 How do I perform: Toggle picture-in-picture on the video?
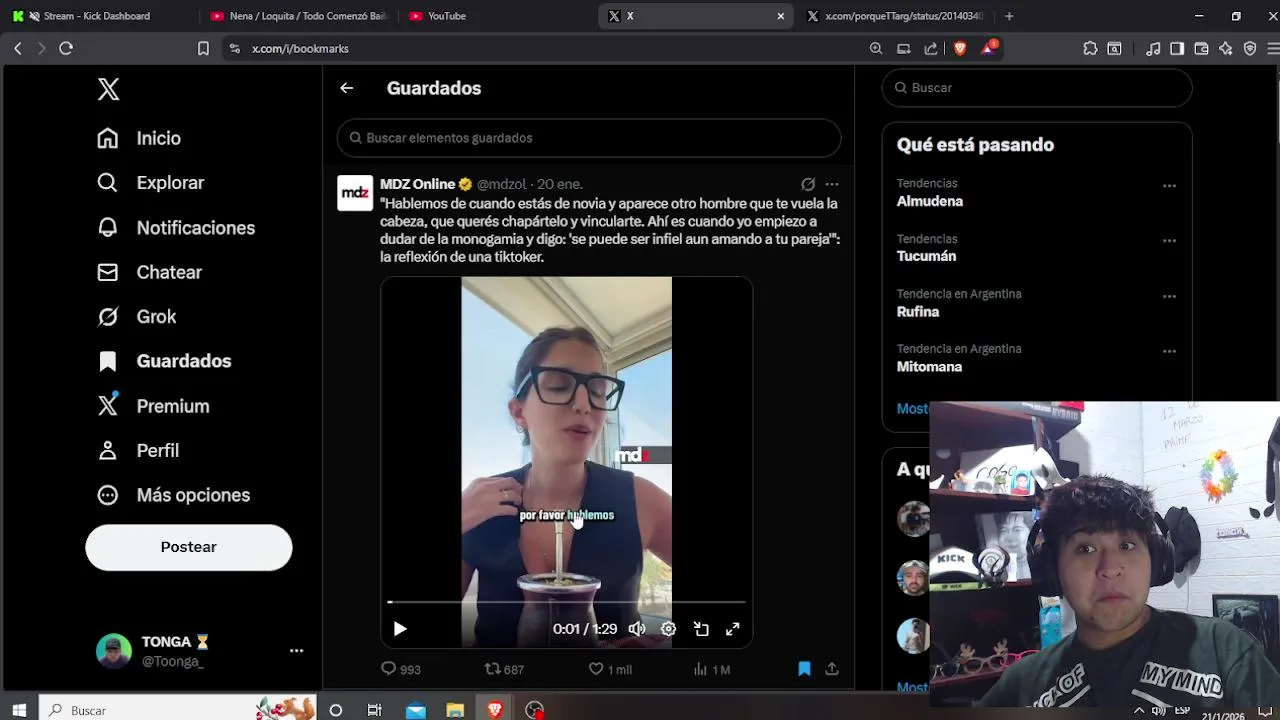[x=701, y=629]
